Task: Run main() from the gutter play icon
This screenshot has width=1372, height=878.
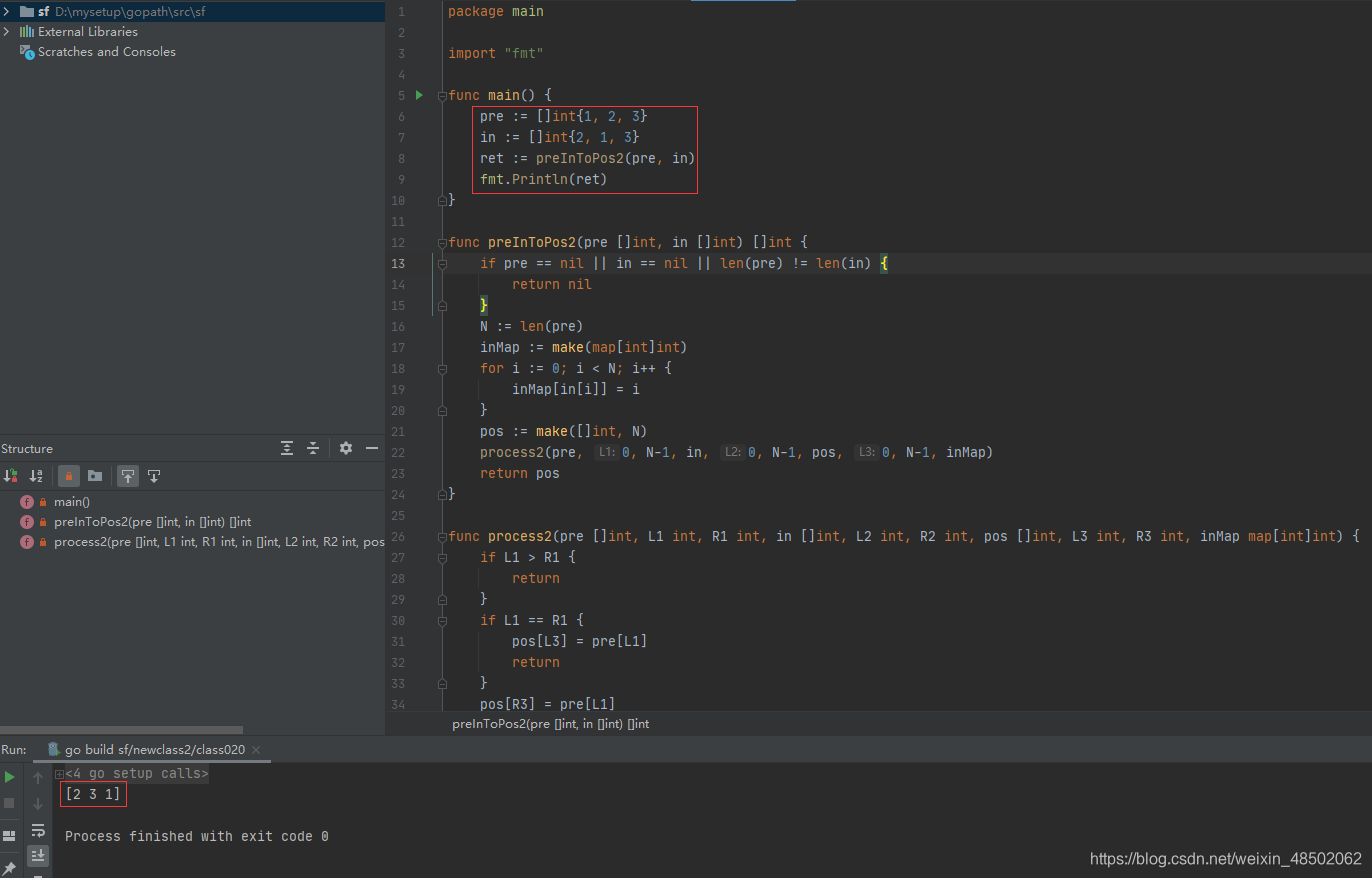Action: click(420, 95)
